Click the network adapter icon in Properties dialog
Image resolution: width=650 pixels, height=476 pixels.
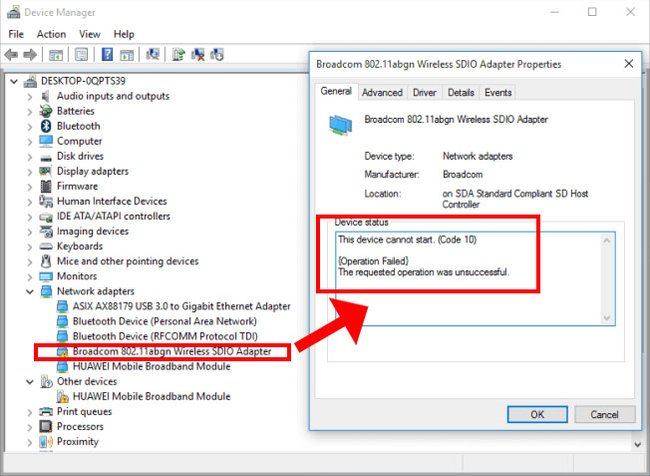pyautogui.click(x=341, y=125)
